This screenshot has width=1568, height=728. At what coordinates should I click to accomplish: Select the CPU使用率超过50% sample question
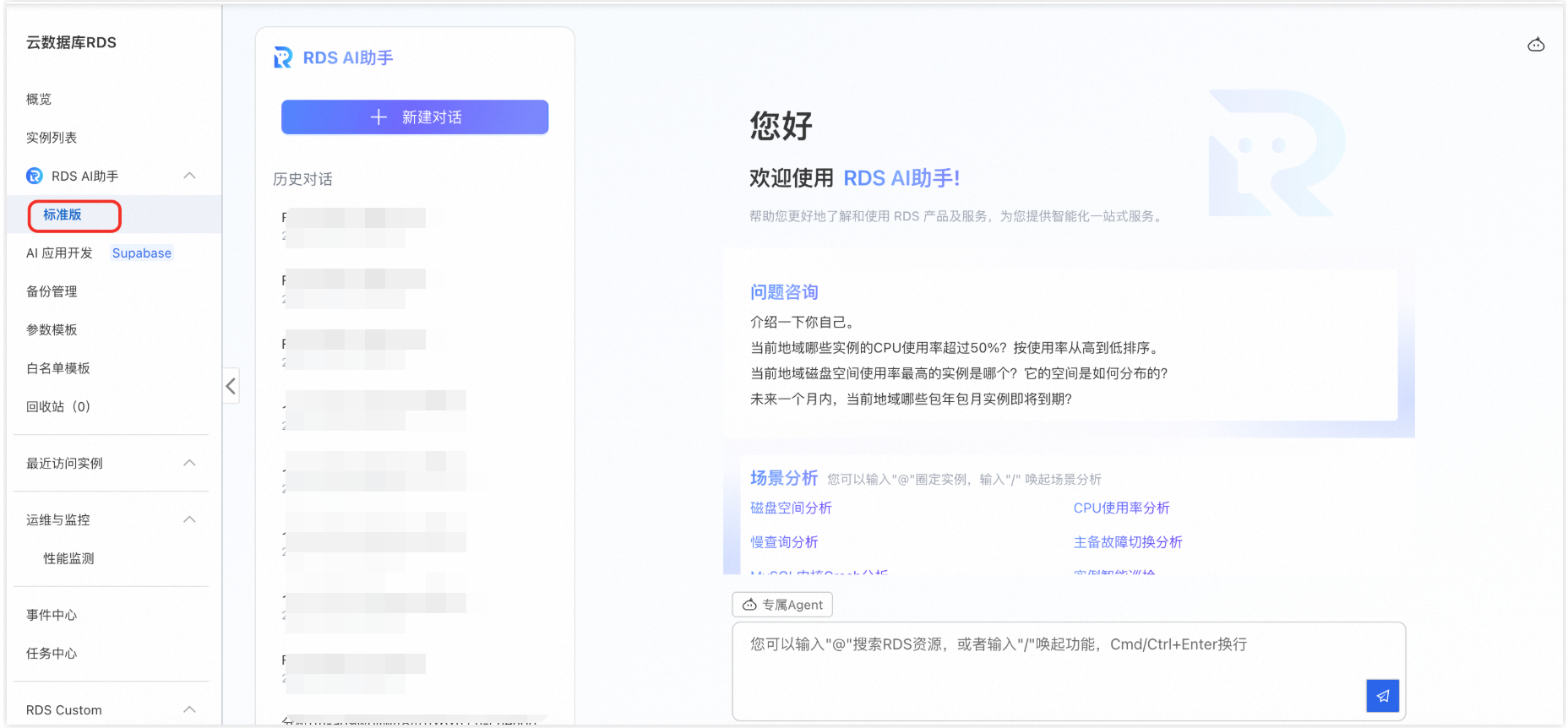[x=956, y=347]
